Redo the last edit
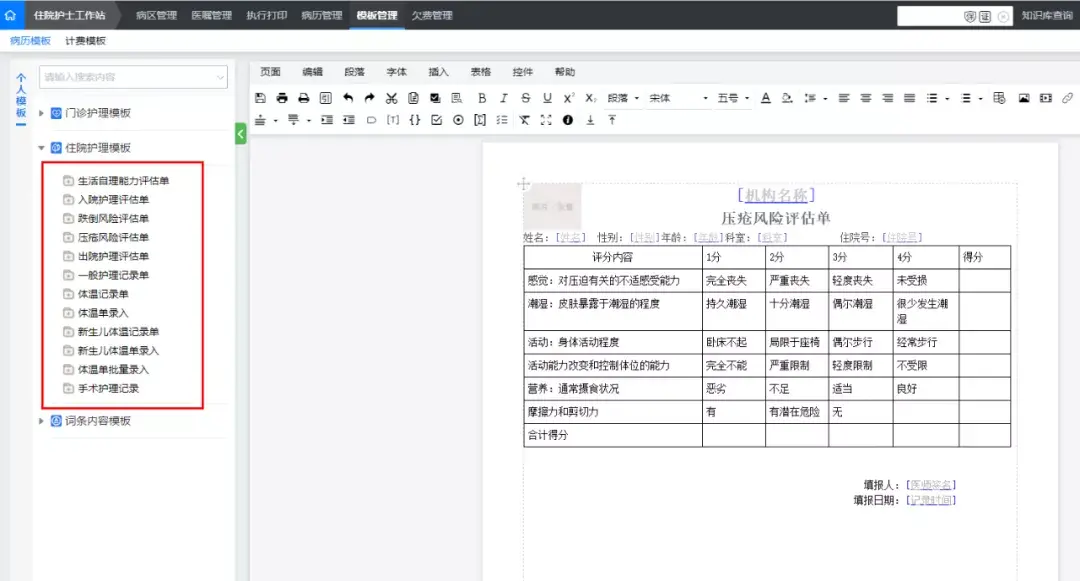The image size is (1080, 581). pos(370,98)
